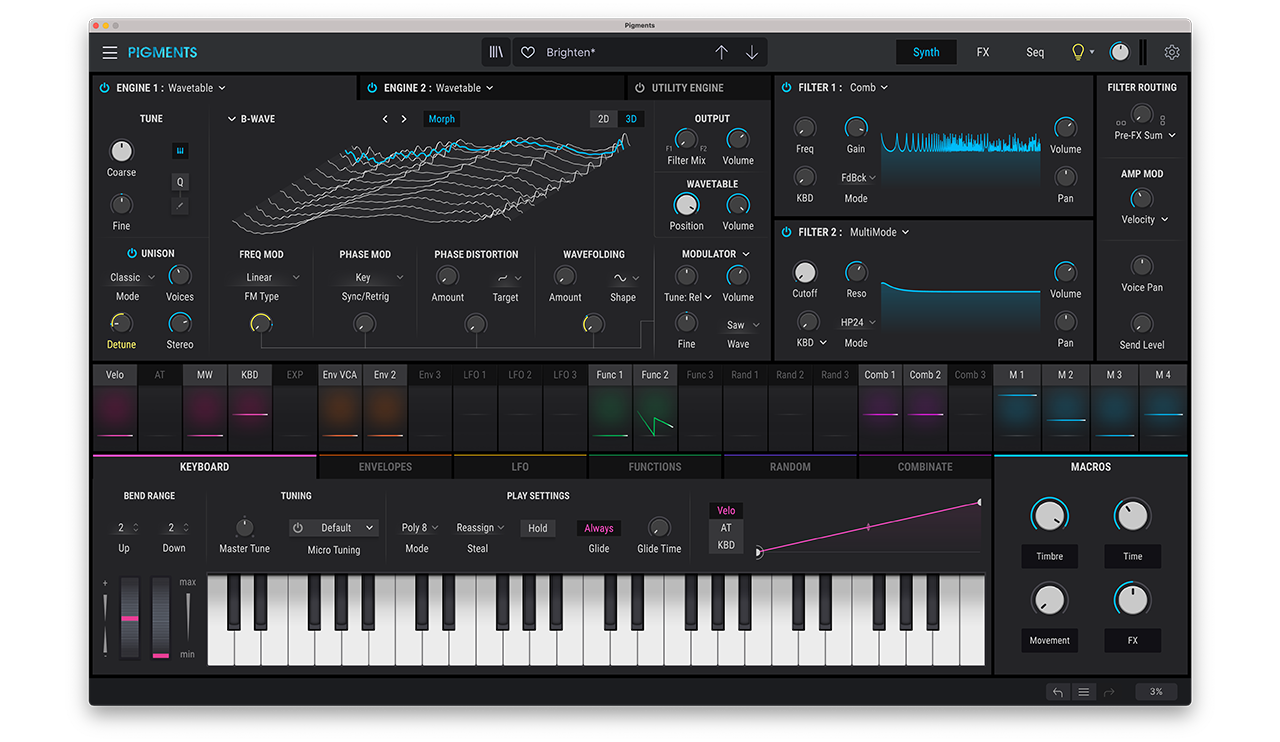Open settings gear panel
Image resolution: width=1280 pixels, height=742 pixels.
1172,52
